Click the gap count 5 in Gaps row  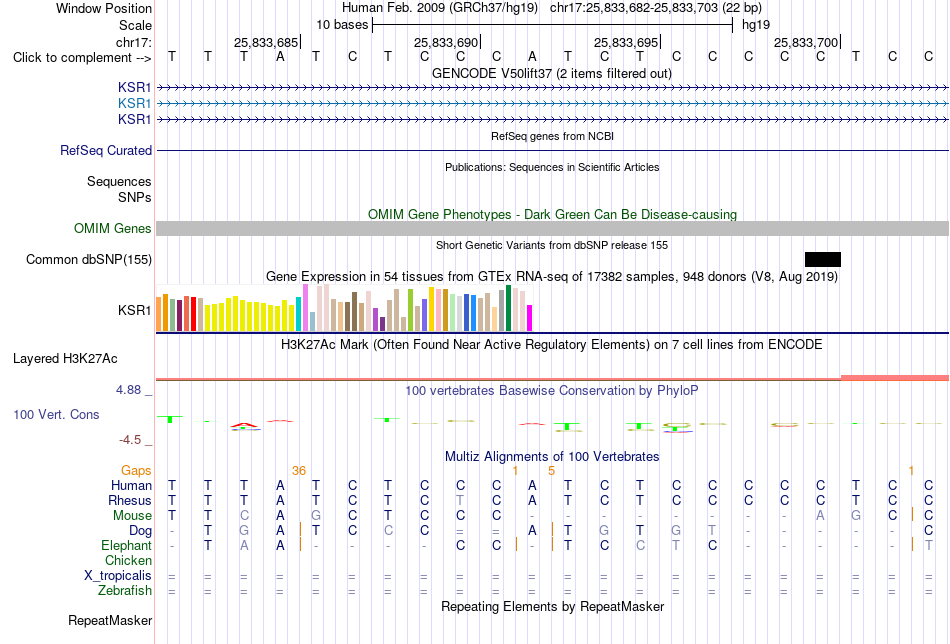pyautogui.click(x=551, y=471)
